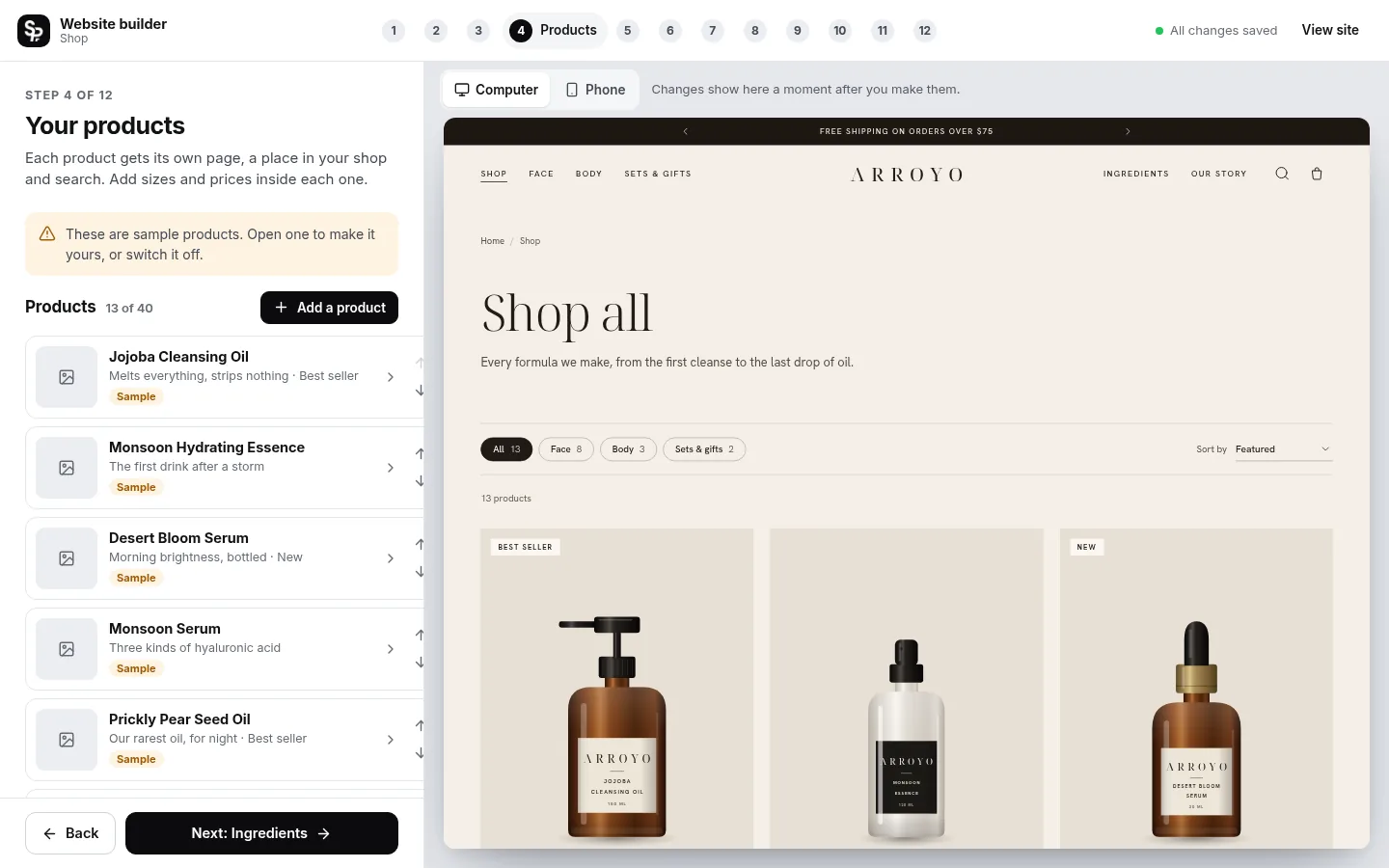Open Our Story in preview navigation

[x=1219, y=175]
